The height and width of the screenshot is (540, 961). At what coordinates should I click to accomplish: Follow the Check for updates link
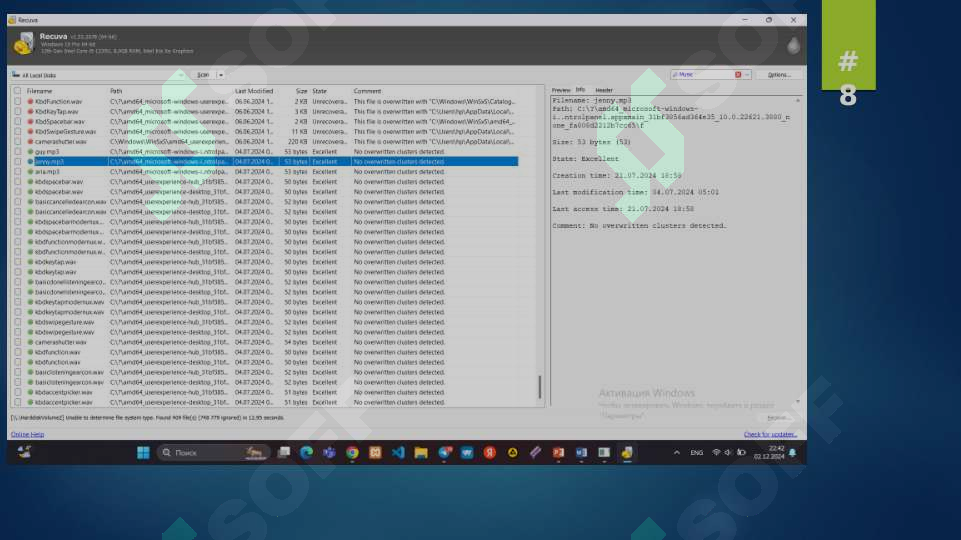pos(770,435)
